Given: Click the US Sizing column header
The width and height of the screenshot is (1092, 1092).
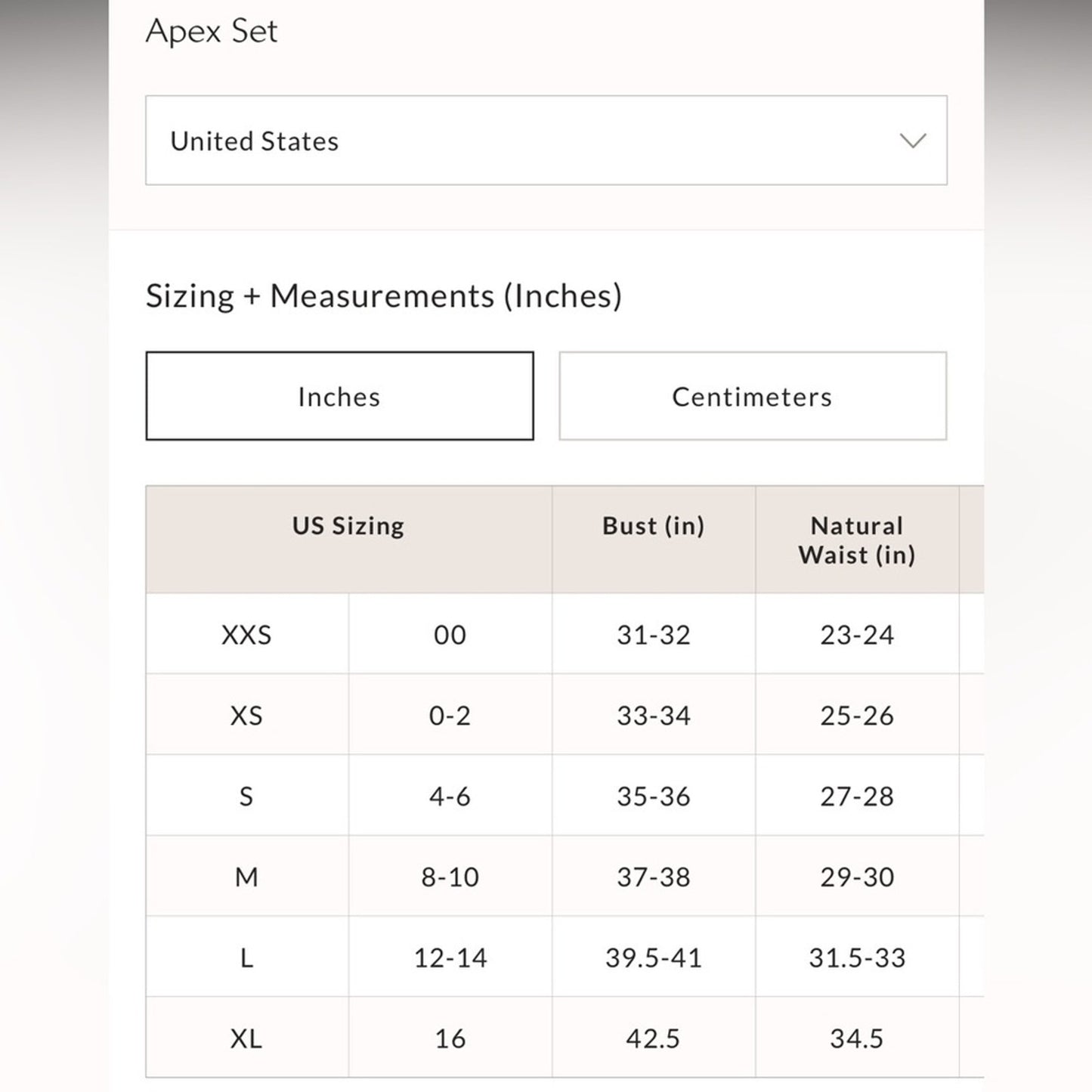Looking at the screenshot, I should pyautogui.click(x=348, y=526).
